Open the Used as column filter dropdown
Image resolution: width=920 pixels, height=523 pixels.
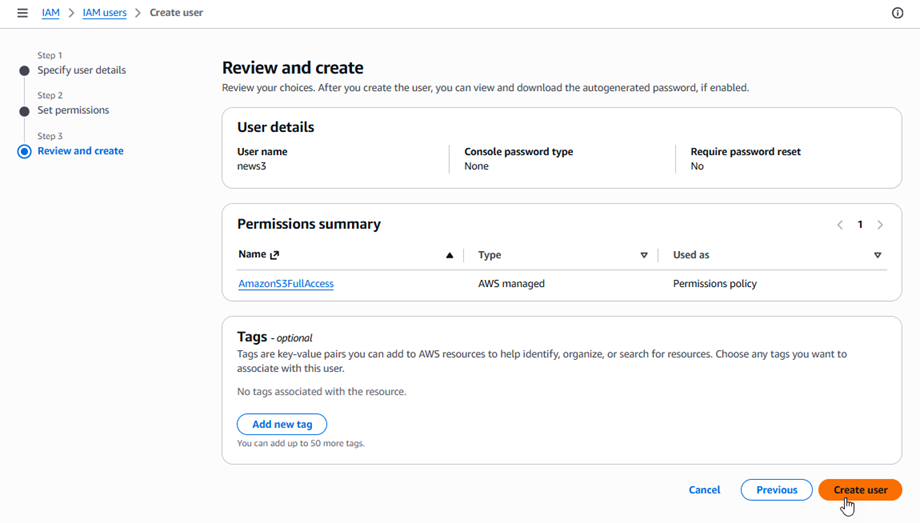click(877, 255)
